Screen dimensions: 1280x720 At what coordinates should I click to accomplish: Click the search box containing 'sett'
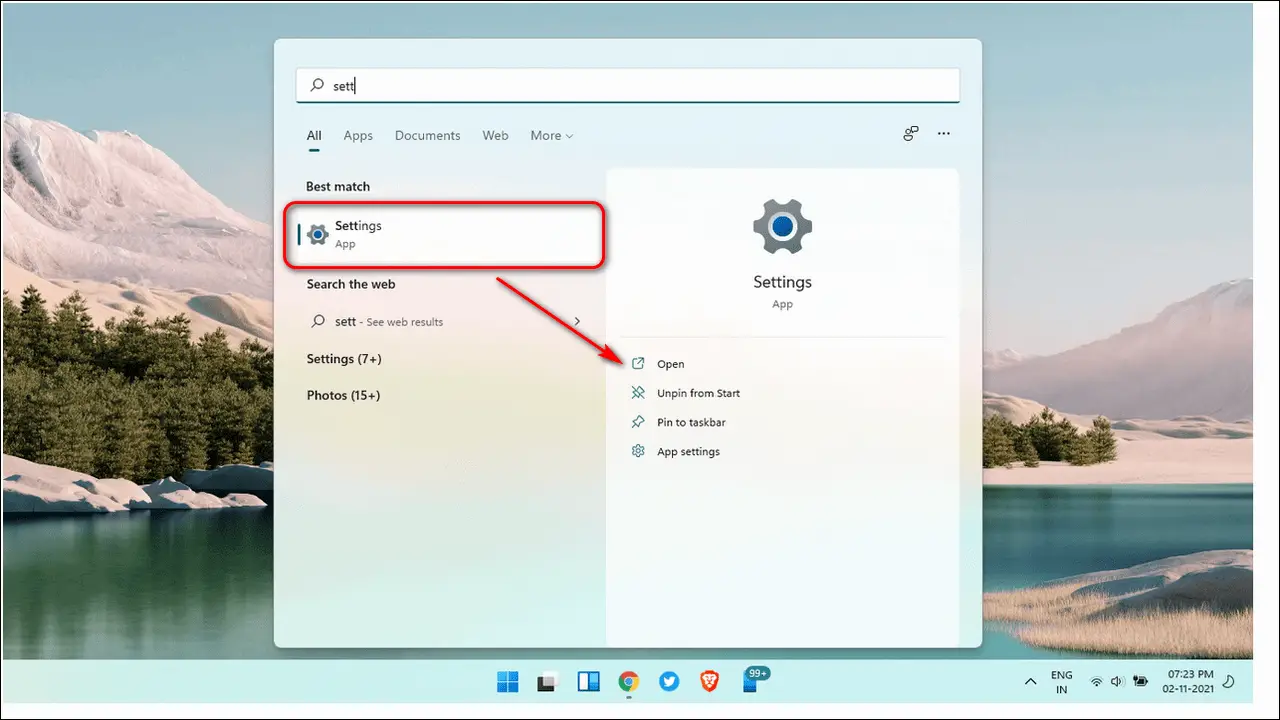(627, 85)
